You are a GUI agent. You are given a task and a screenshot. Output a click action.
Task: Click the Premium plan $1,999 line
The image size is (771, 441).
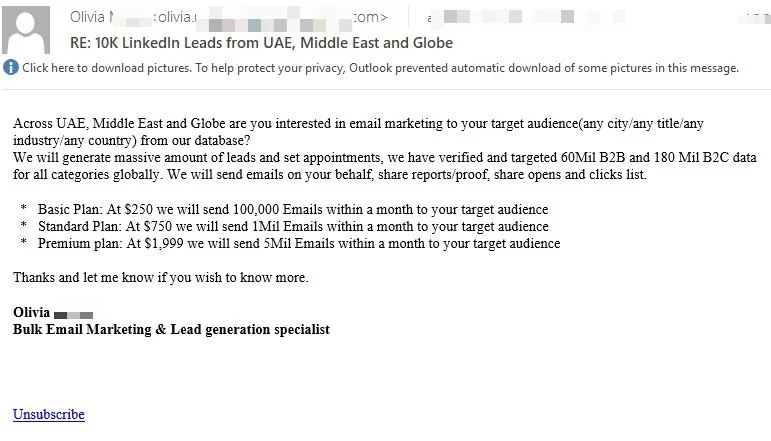299,244
